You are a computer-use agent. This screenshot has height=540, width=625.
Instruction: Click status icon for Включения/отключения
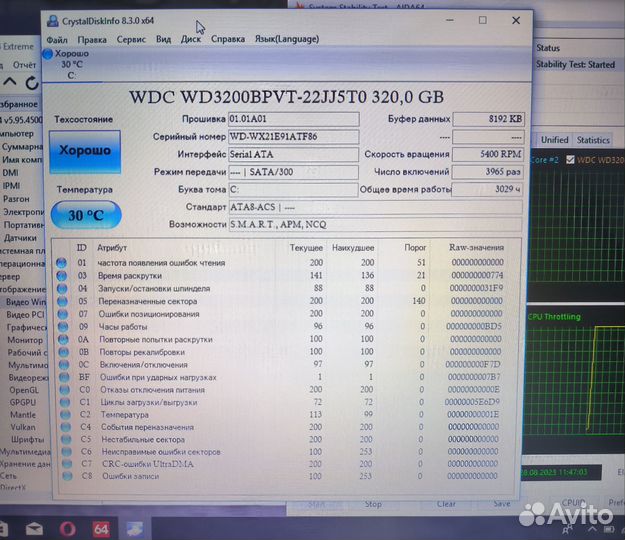coord(64,365)
